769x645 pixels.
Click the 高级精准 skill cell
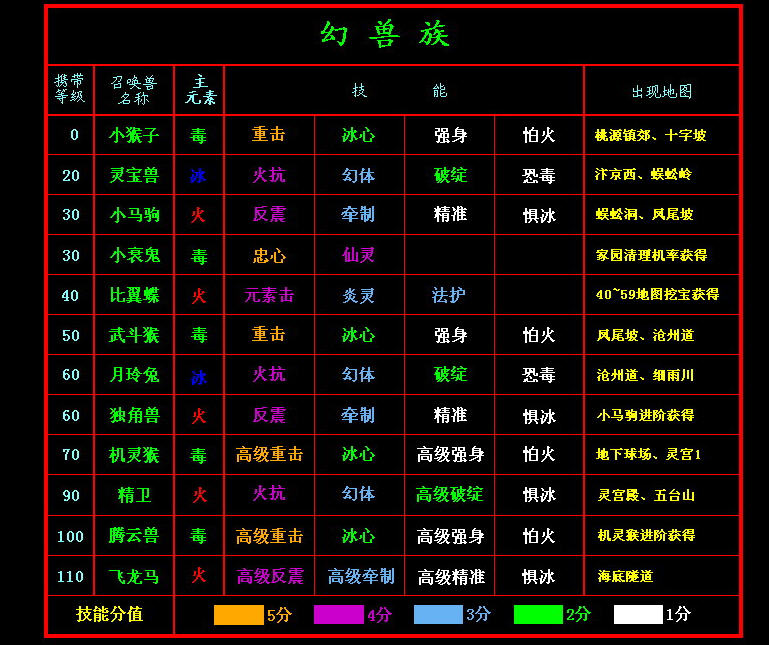(x=451, y=576)
